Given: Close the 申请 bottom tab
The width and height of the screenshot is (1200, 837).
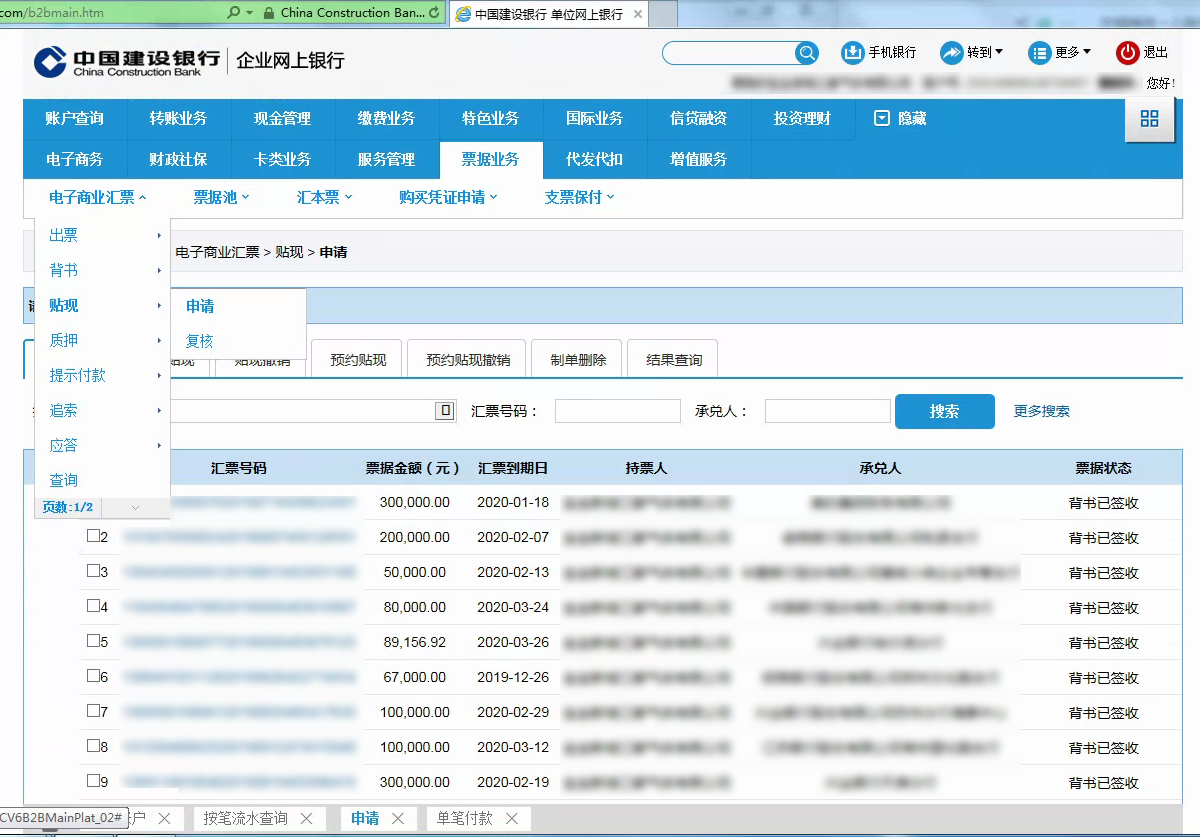Looking at the screenshot, I should pos(398,819).
